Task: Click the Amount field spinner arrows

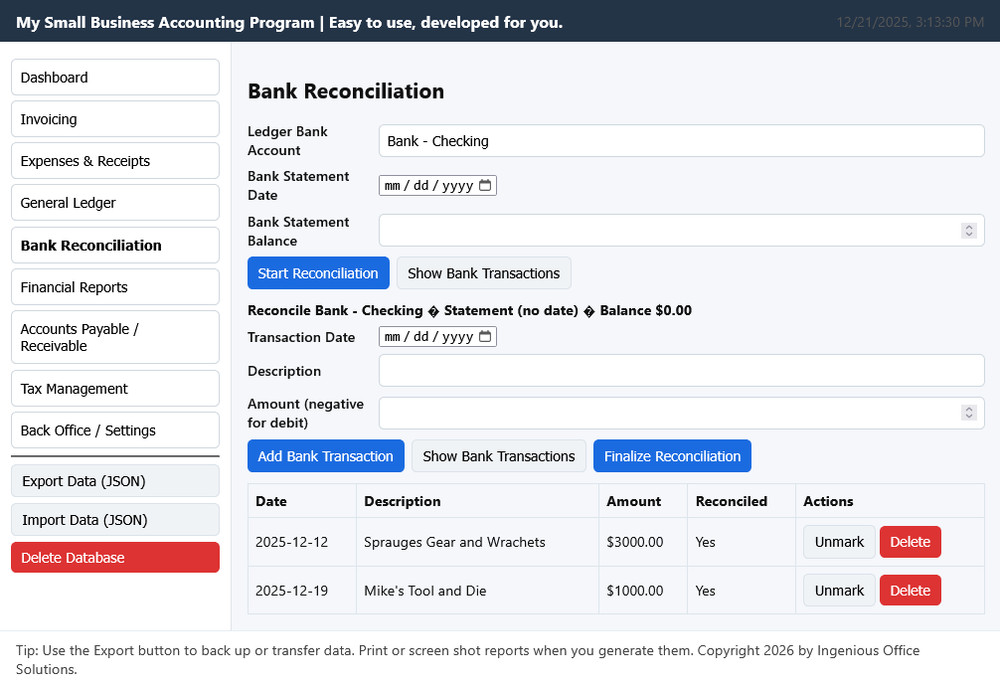Action: [x=968, y=413]
